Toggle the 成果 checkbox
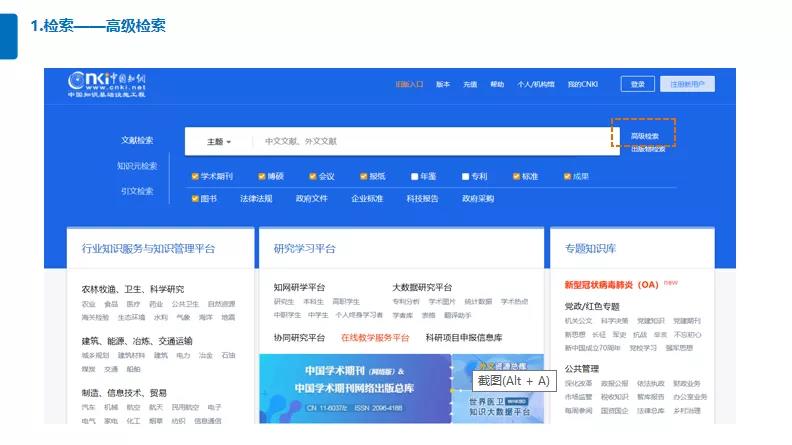The width and height of the screenshot is (792, 445). click(x=567, y=176)
